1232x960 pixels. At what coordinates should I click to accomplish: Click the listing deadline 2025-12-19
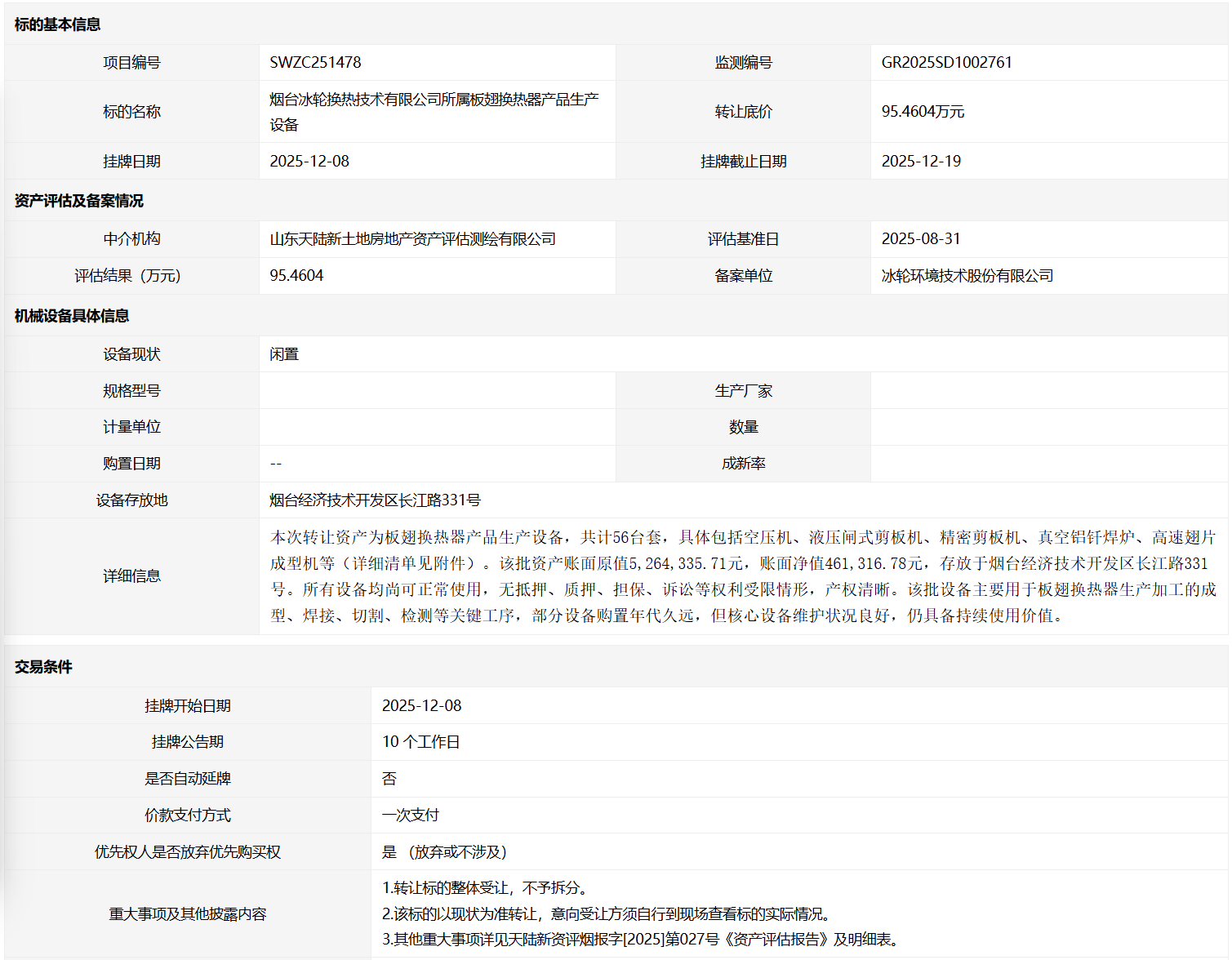(921, 162)
